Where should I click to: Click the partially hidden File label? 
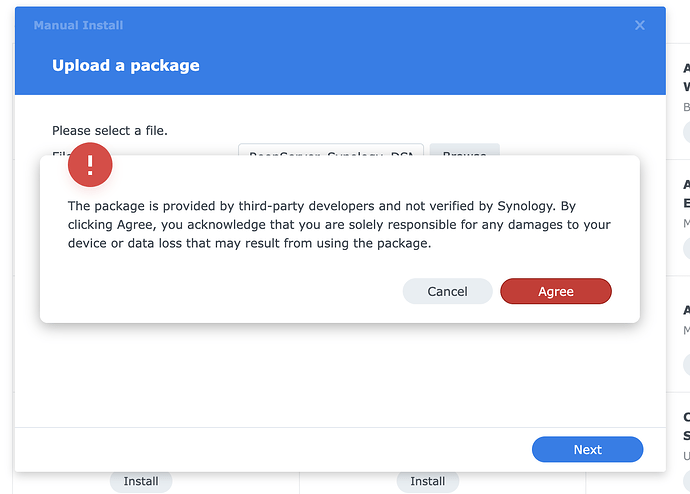59,151
